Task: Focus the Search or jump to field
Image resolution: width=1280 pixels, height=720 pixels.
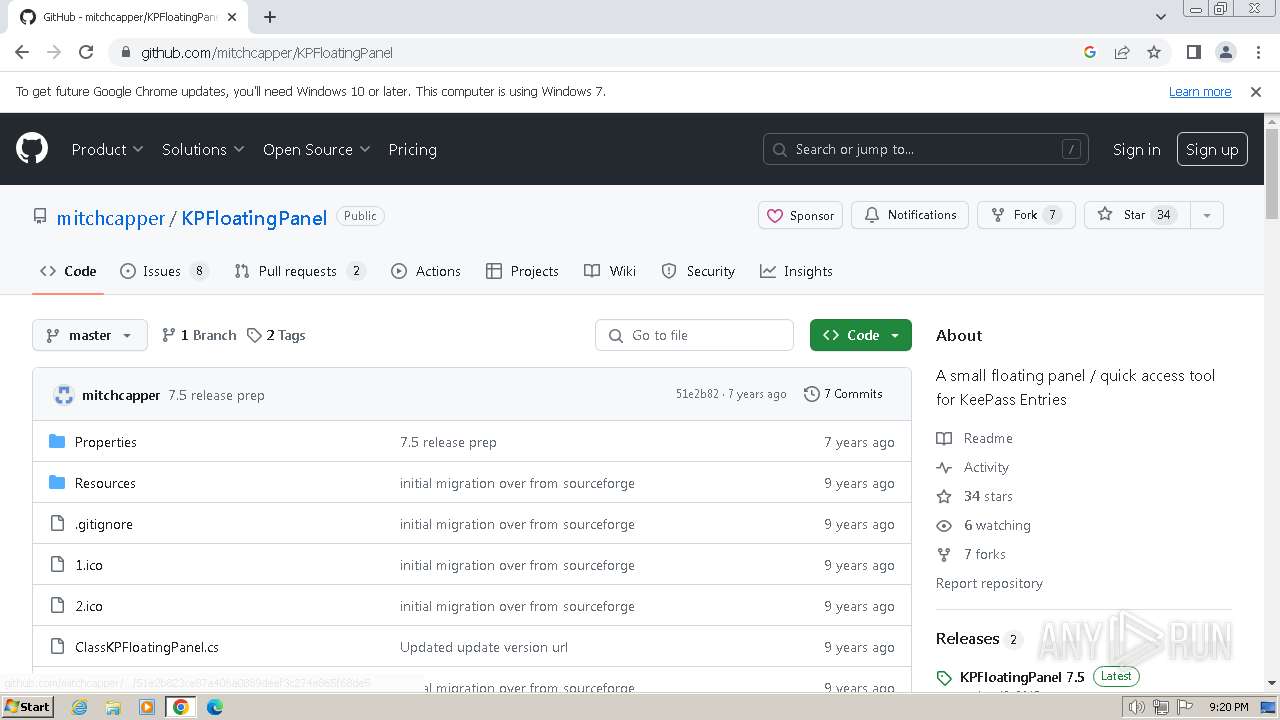Action: (926, 149)
